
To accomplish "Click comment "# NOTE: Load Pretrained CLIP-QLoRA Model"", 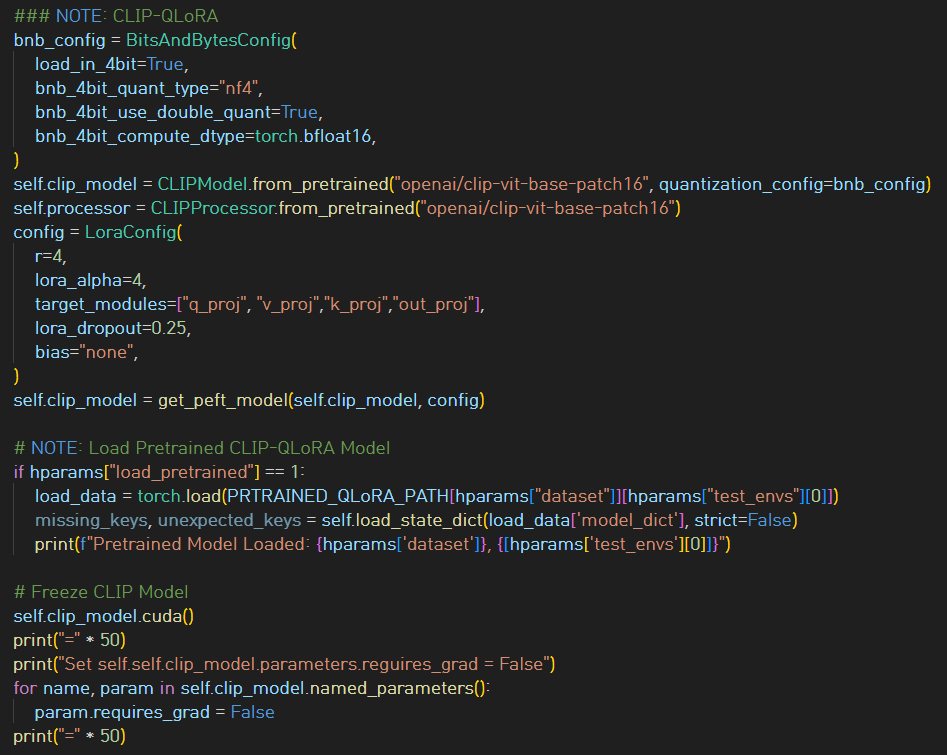I will coord(202,448).
